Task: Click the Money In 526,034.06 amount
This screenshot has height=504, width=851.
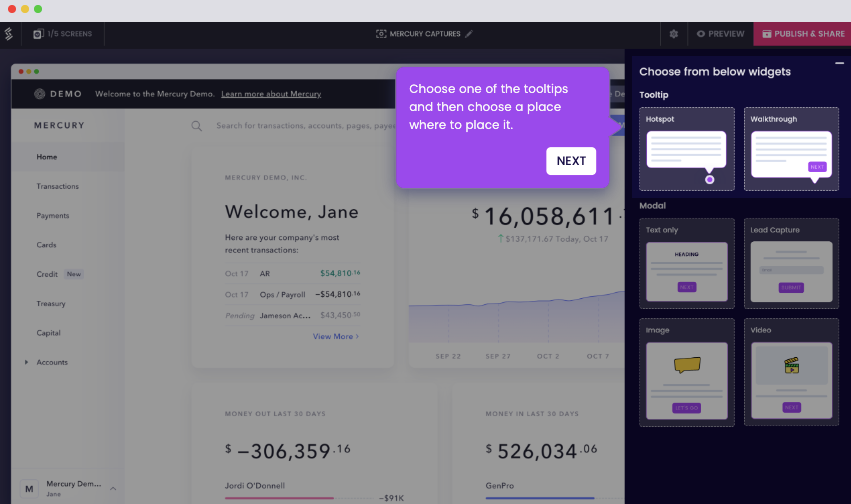Action: click(x=541, y=451)
